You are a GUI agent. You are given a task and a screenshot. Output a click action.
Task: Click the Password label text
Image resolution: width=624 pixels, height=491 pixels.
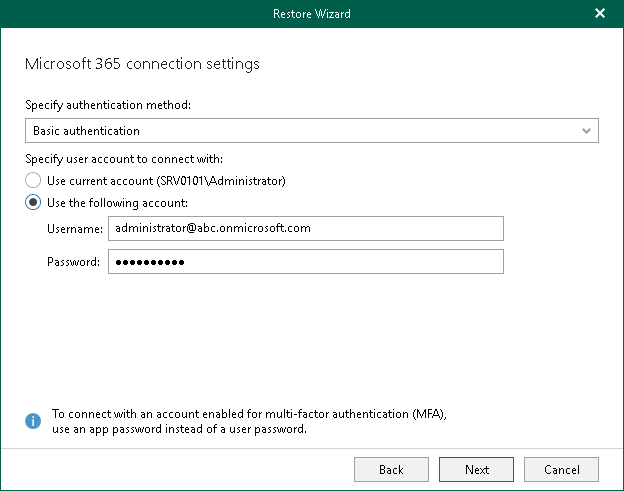coord(73,262)
